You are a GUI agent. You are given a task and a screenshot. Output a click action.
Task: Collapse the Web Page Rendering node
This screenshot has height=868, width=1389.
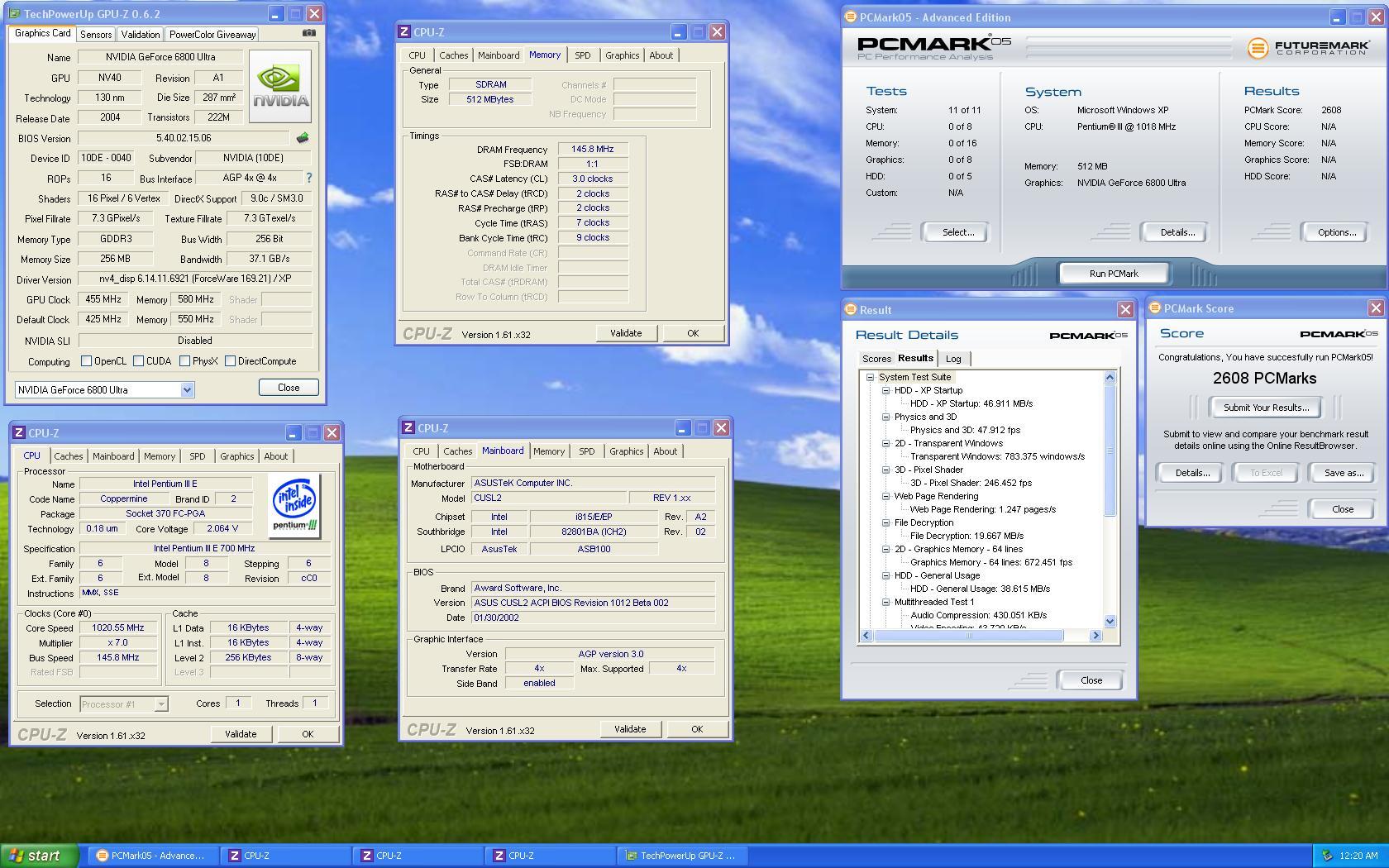point(885,496)
